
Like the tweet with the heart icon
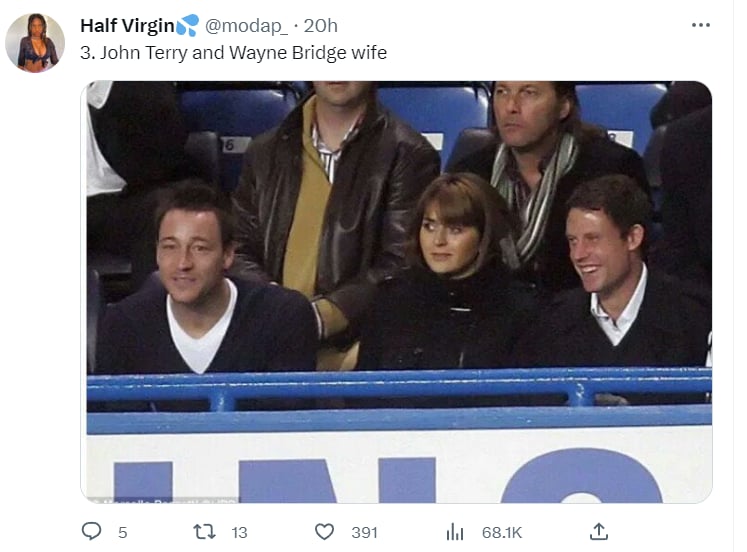tap(324, 532)
